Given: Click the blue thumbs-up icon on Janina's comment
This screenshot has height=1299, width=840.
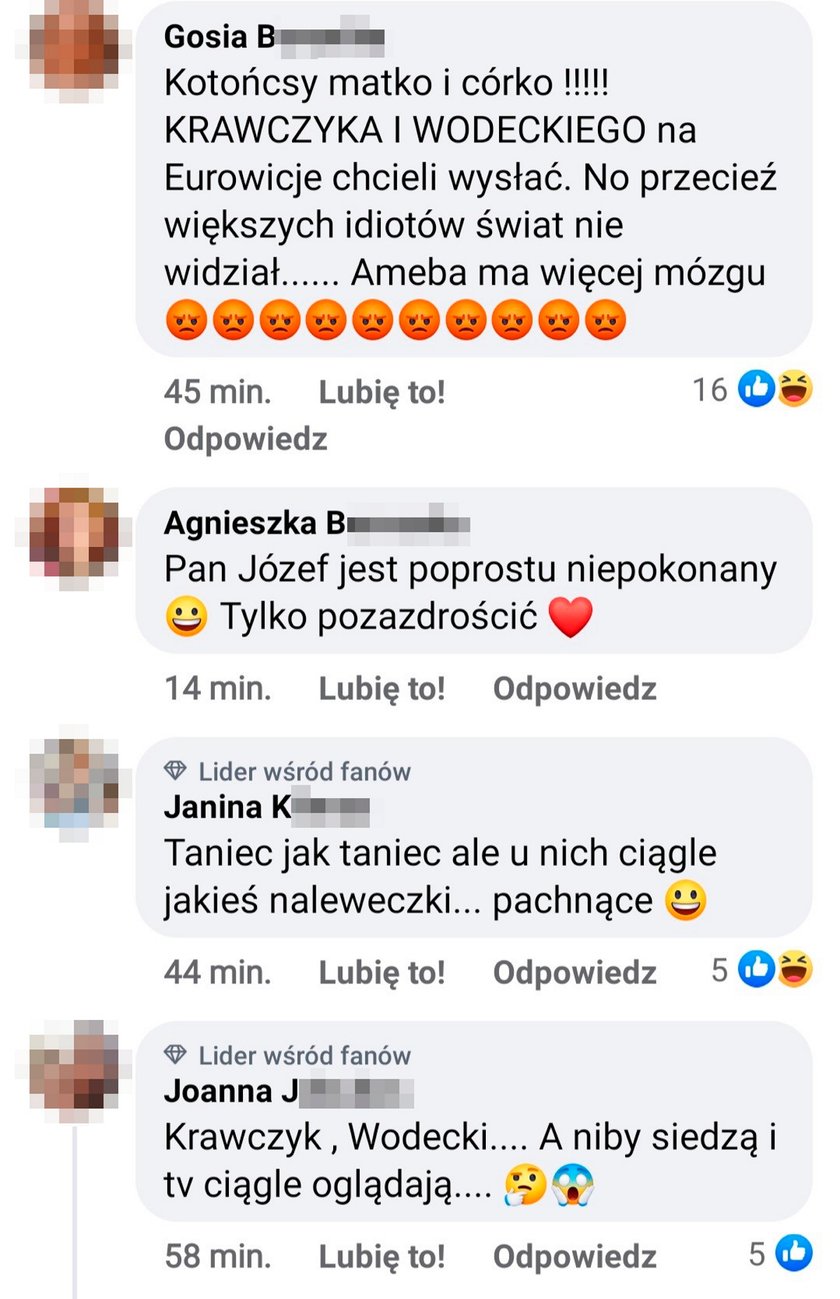Looking at the screenshot, I should [x=757, y=969].
